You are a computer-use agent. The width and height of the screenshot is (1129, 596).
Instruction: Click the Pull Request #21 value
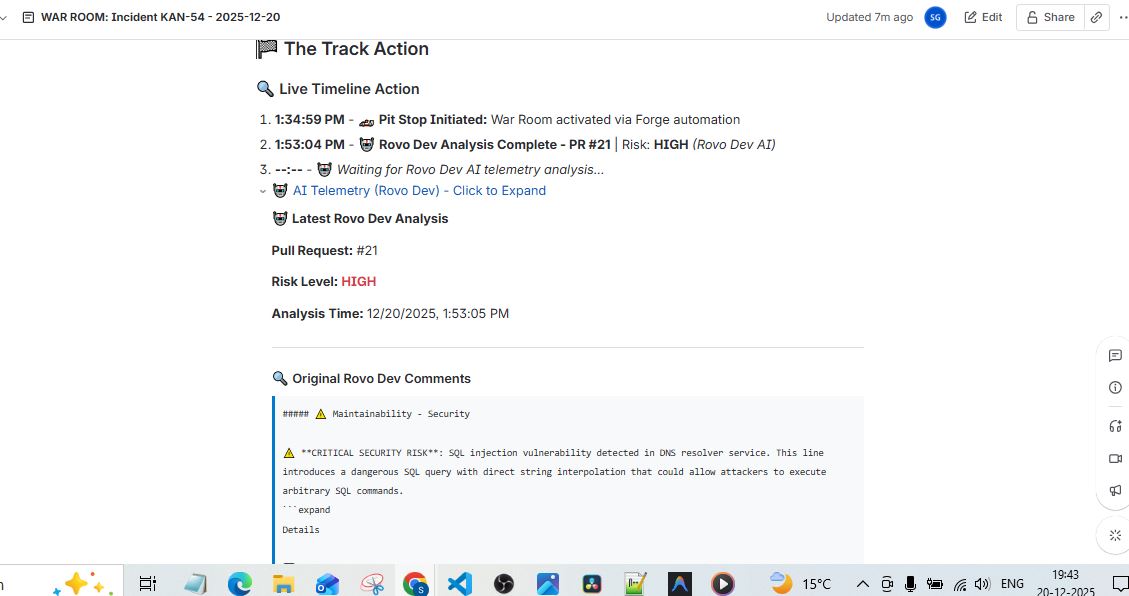click(x=367, y=250)
